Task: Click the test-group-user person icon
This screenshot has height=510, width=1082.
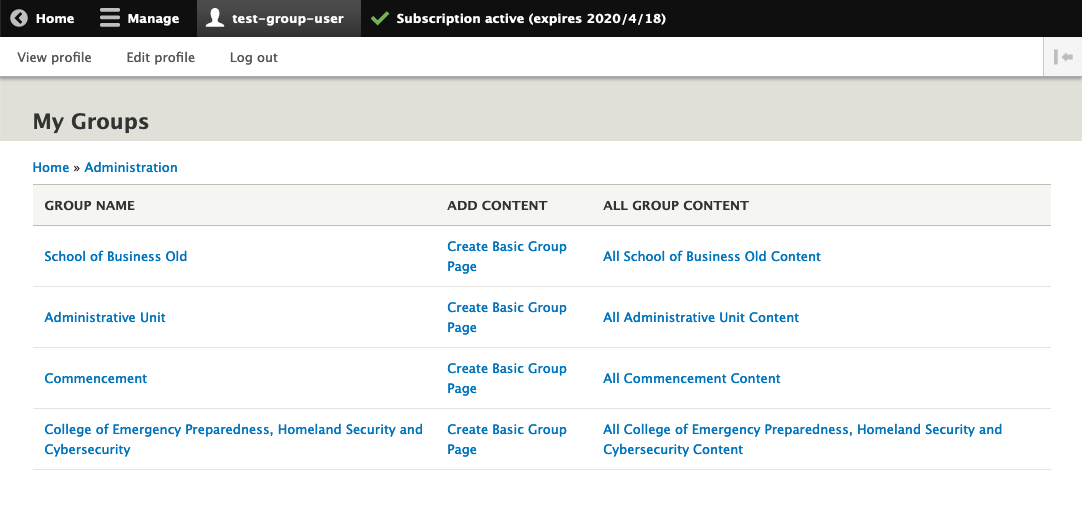Action: pyautogui.click(x=215, y=18)
